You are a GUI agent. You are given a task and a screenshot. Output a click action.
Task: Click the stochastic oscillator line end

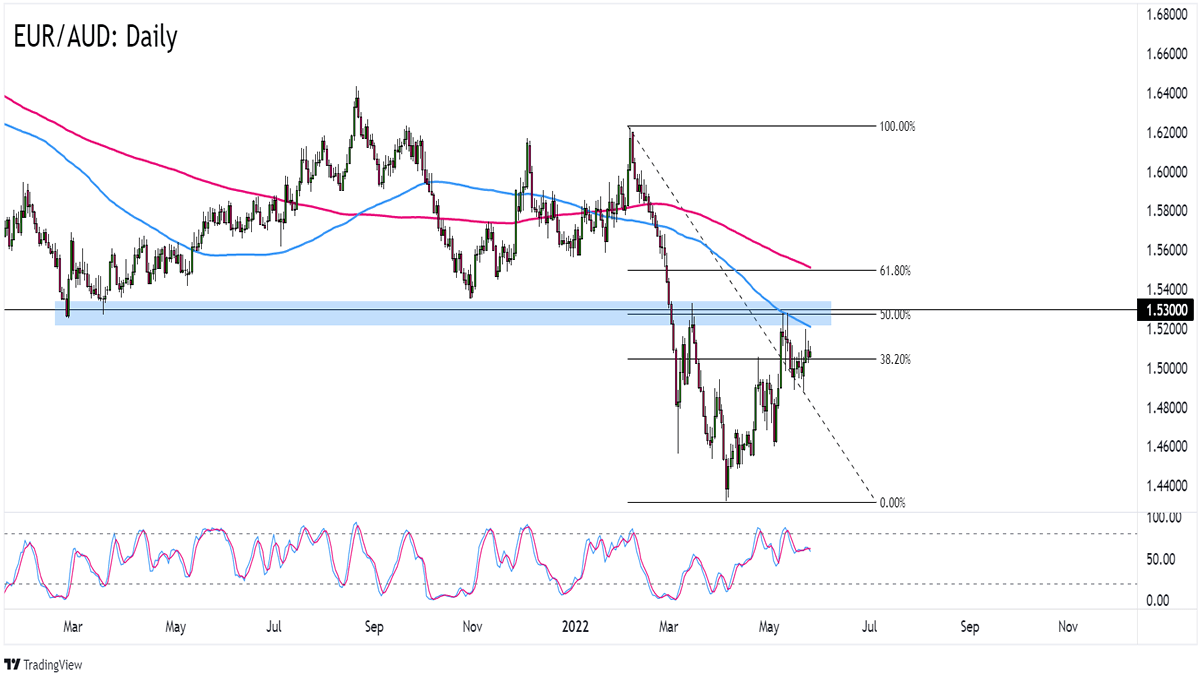point(809,549)
